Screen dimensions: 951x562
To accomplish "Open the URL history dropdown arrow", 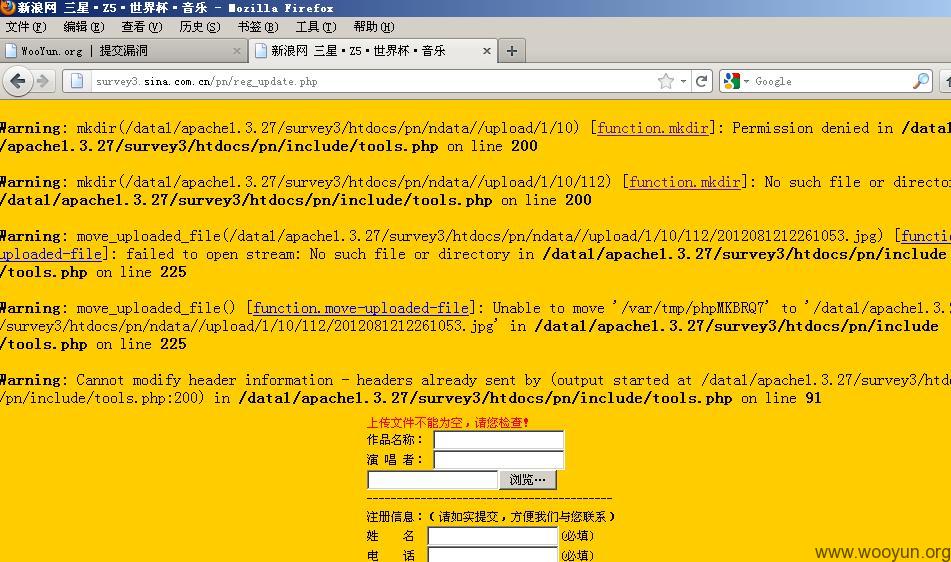I will 683,81.
